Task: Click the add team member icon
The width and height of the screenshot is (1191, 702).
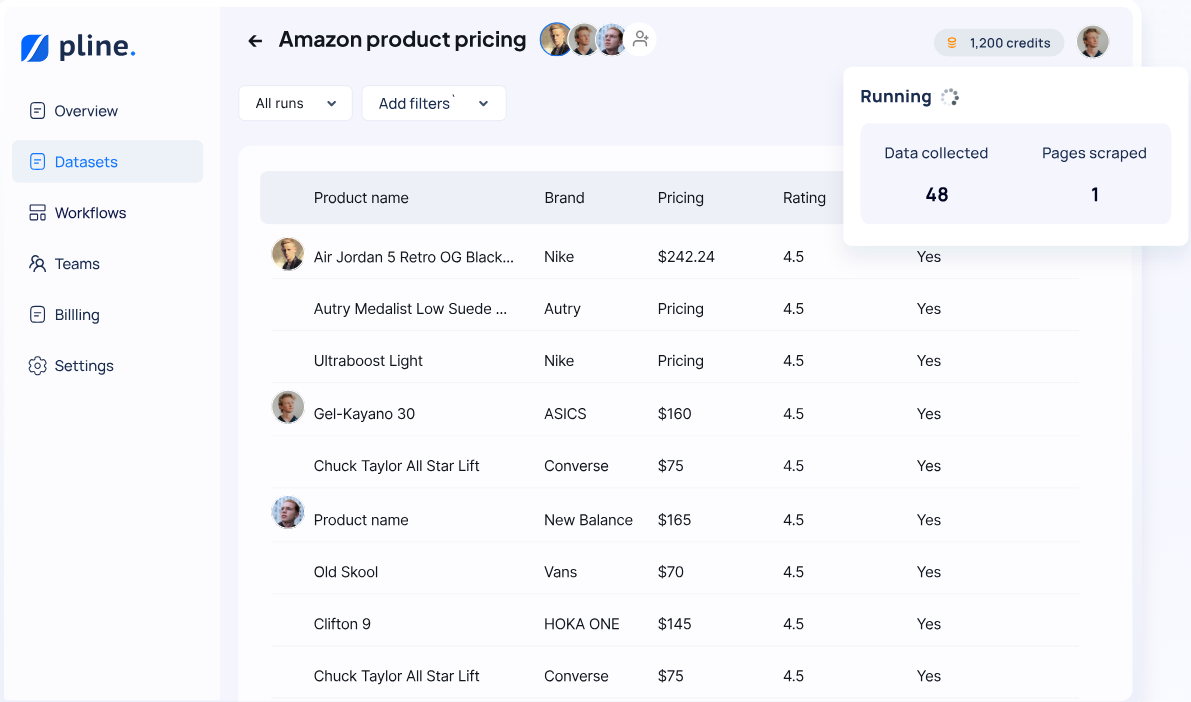Action: [641, 39]
